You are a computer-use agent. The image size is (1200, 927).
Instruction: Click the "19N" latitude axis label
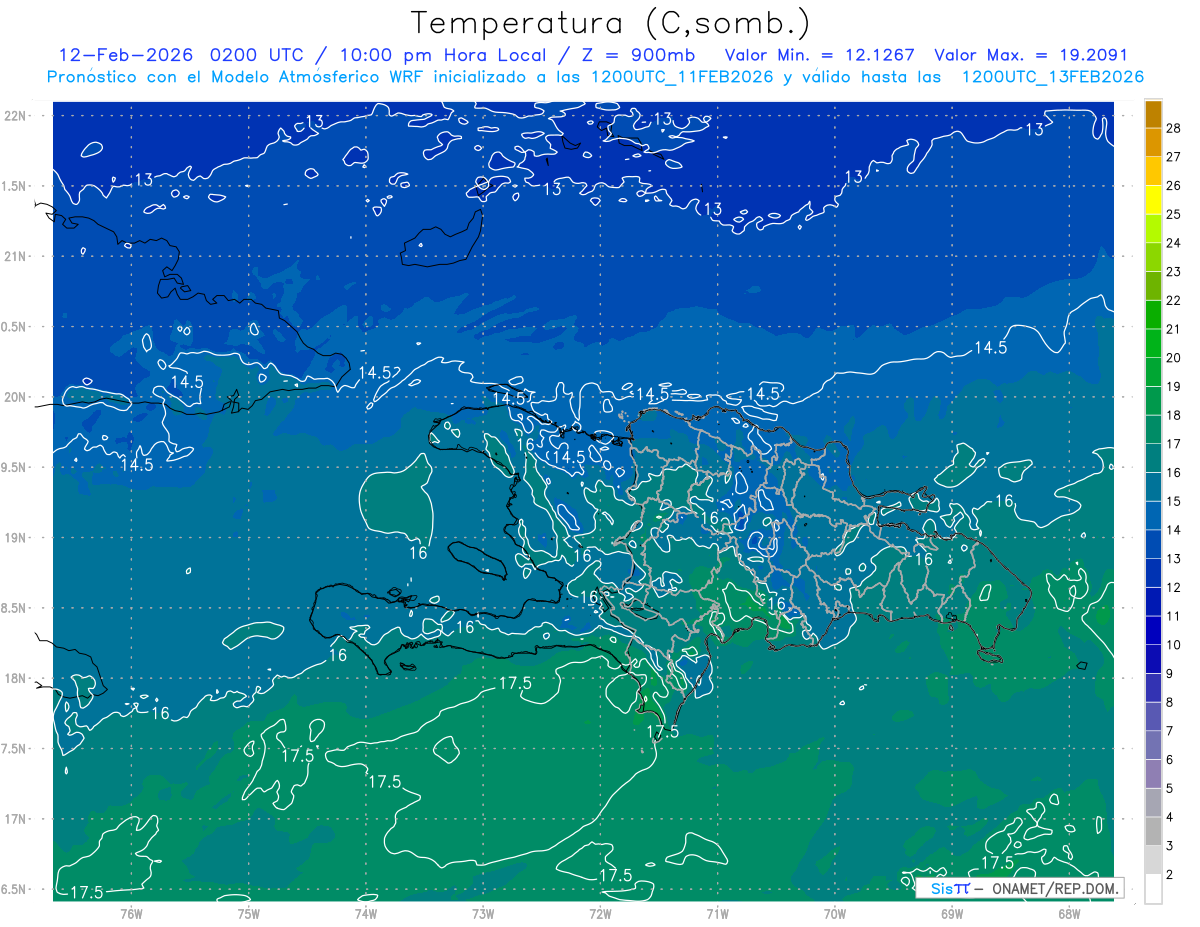pyautogui.click(x=16, y=538)
